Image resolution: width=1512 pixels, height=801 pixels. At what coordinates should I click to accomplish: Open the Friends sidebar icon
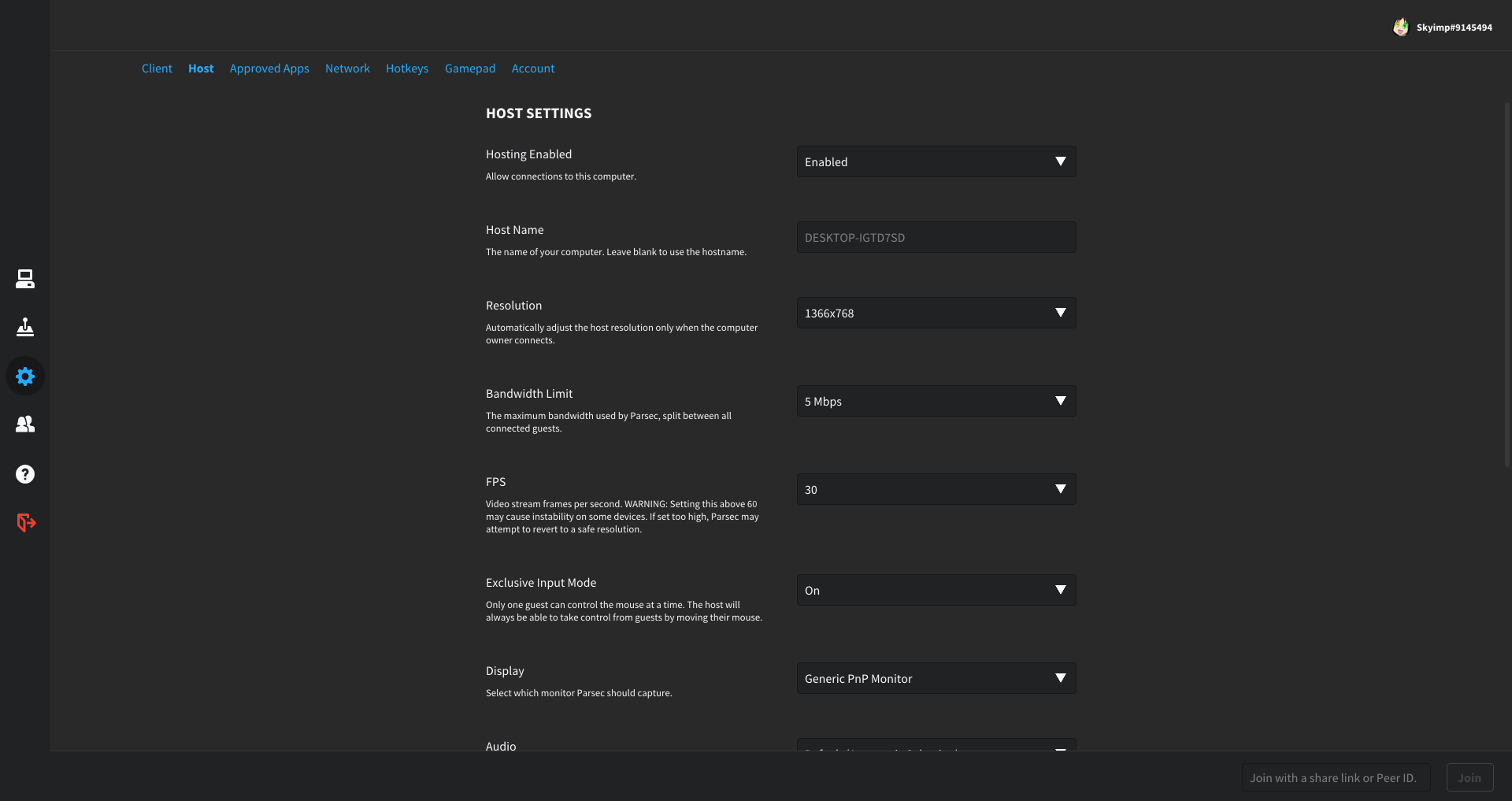click(25, 425)
